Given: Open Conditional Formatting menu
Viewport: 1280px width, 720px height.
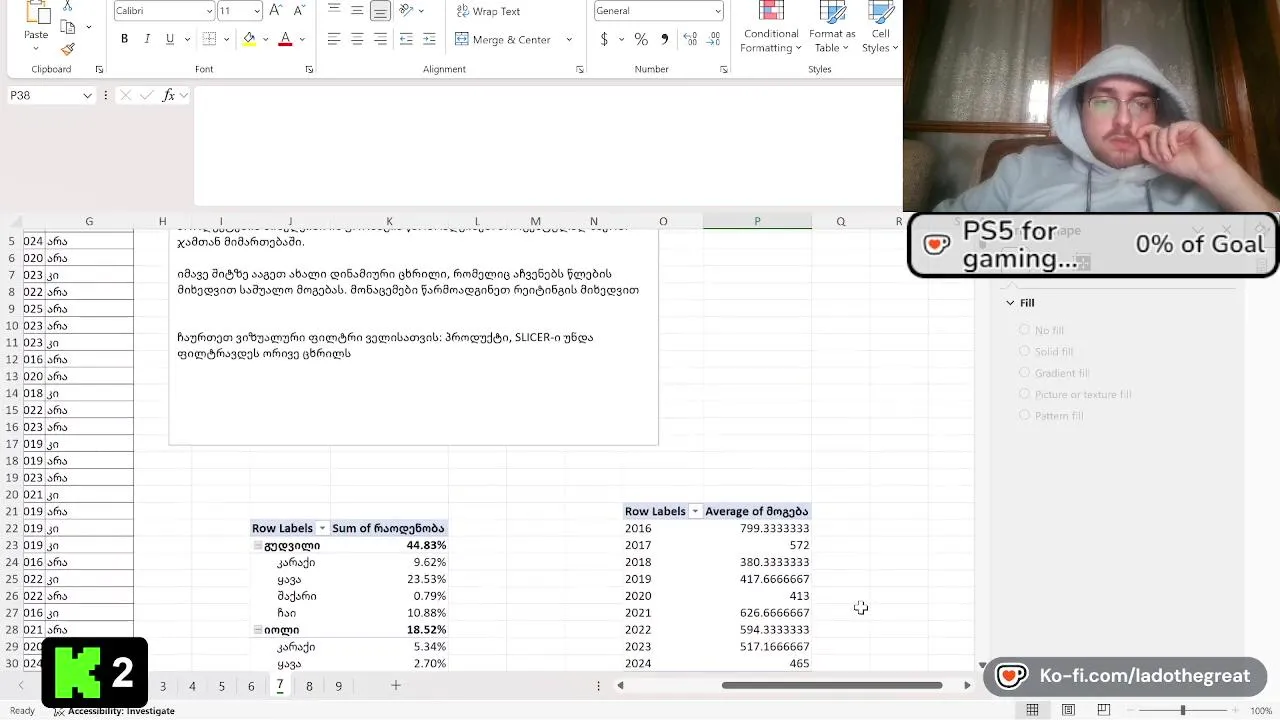Looking at the screenshot, I should (770, 28).
